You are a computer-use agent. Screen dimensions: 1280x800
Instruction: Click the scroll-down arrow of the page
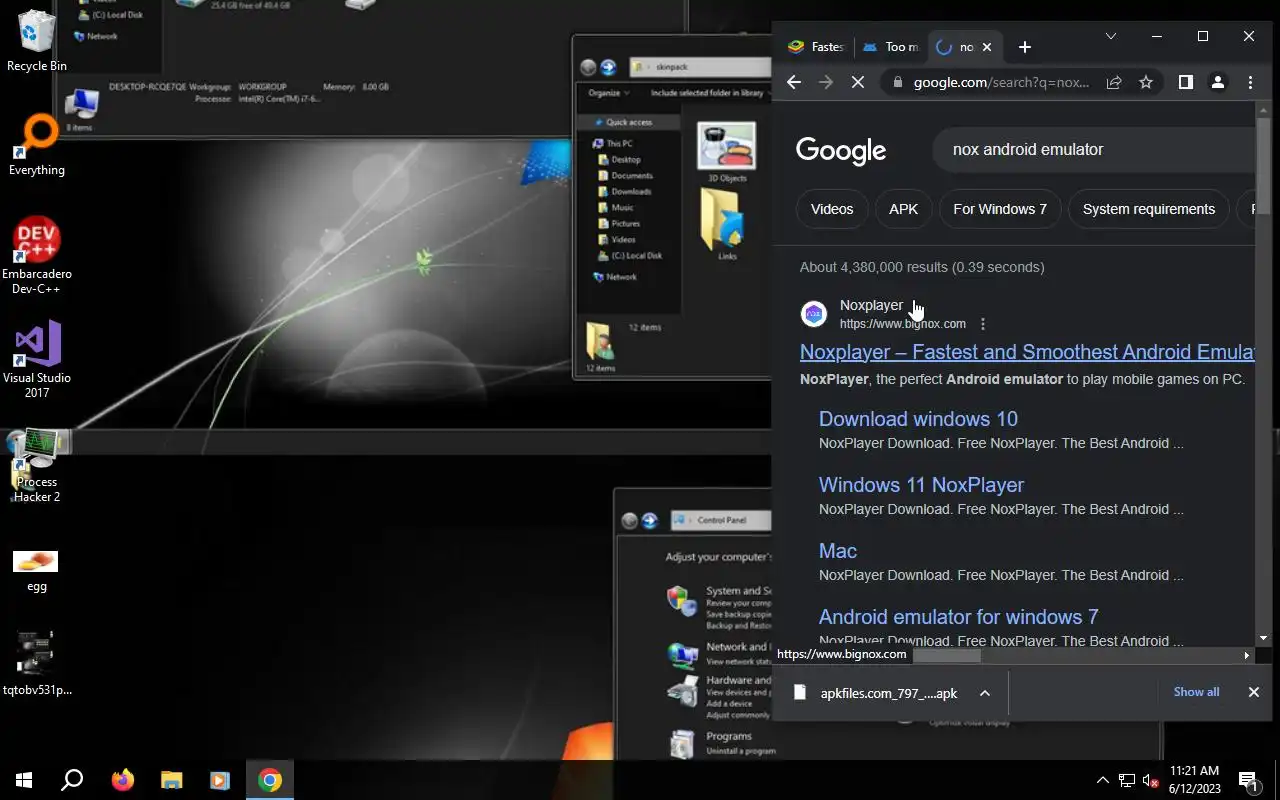1263,638
